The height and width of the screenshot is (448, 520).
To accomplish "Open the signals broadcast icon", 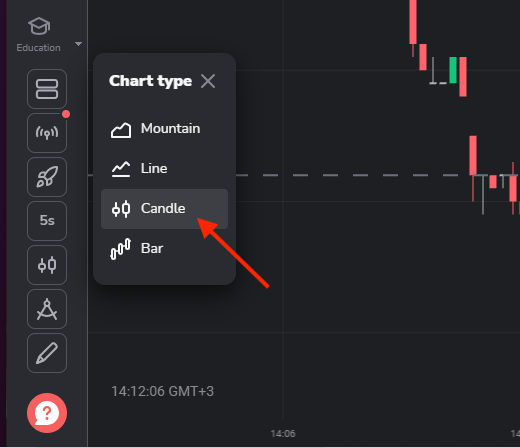I will pos(47,133).
